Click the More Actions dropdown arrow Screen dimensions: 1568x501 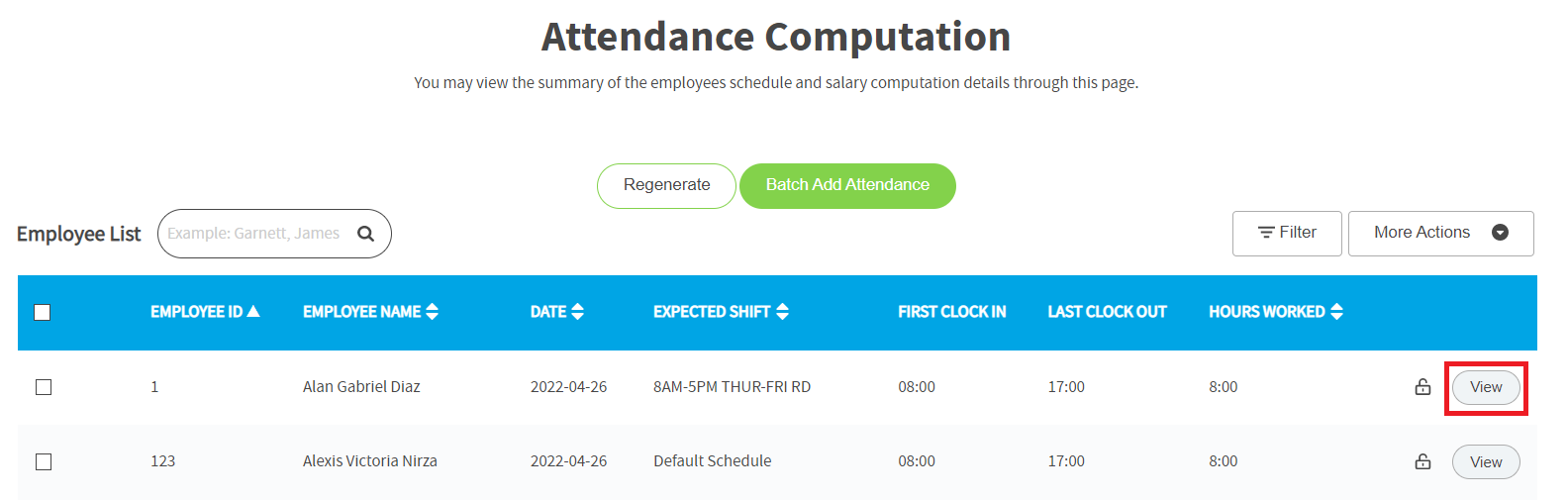tap(1500, 233)
